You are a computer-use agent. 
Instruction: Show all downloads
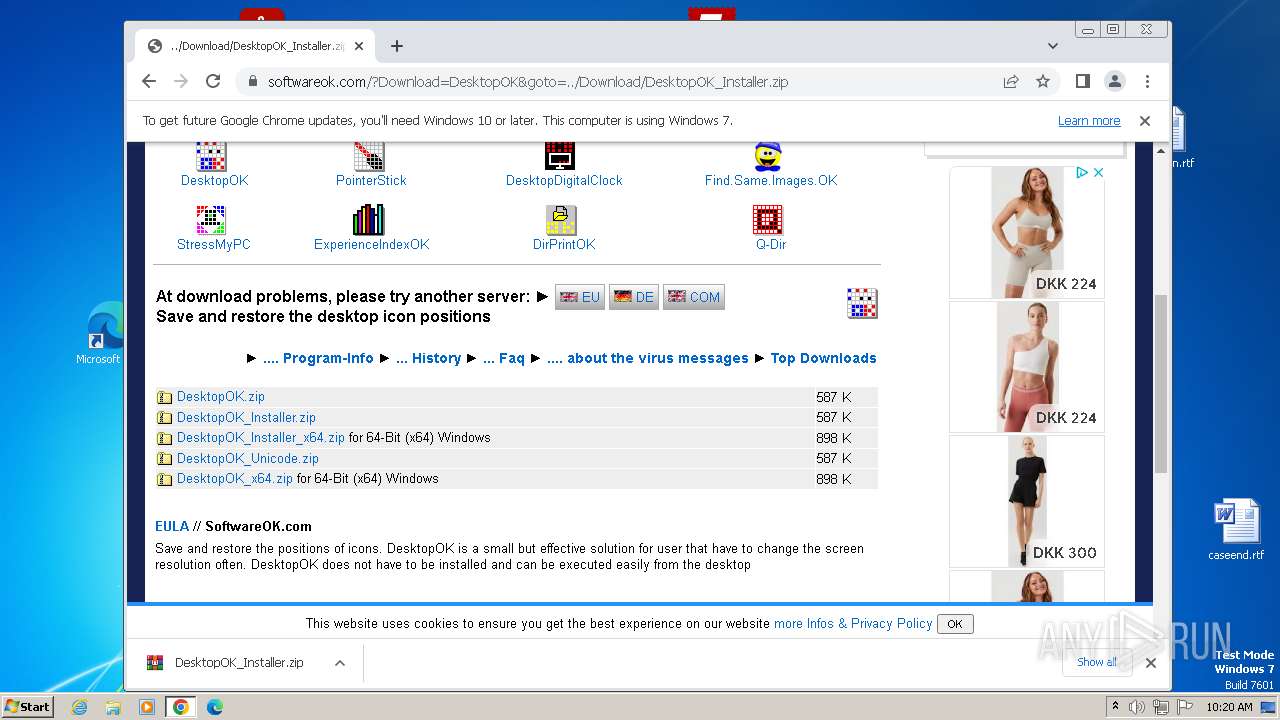1098,662
